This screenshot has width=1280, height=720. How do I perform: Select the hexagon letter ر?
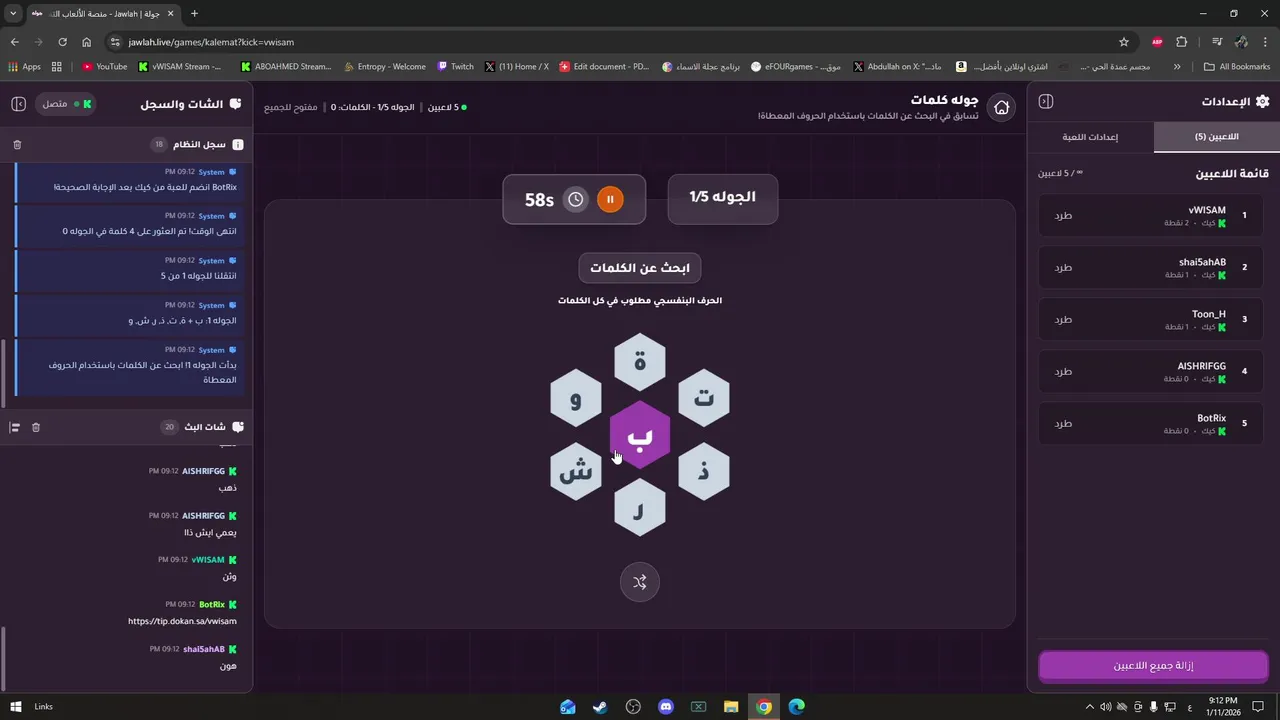640,508
